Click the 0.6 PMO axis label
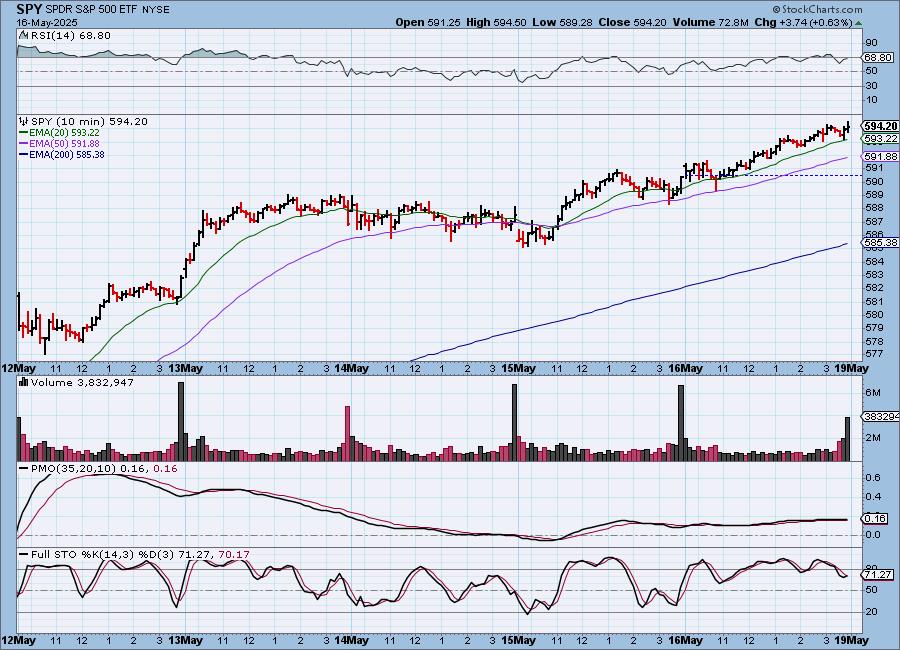 tap(873, 478)
